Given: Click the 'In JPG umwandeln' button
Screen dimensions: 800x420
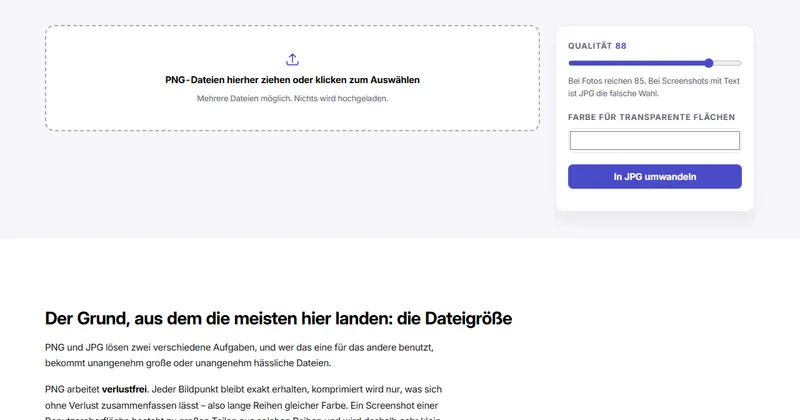Looking at the screenshot, I should (x=655, y=177).
